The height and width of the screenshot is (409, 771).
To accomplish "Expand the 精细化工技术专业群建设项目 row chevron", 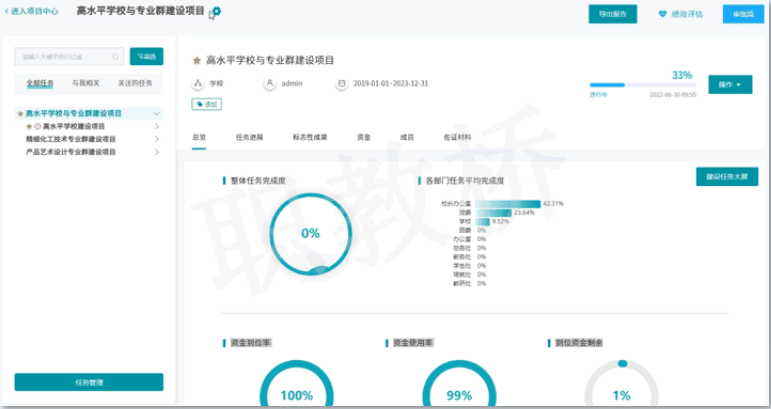I will click(x=157, y=139).
